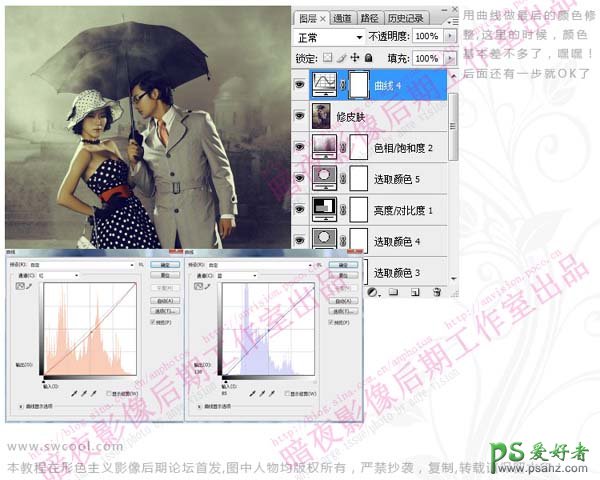The height and width of the screenshot is (480, 600).
Task: Open Layers panel flyout menu icon
Action: pyautogui.click(x=452, y=22)
